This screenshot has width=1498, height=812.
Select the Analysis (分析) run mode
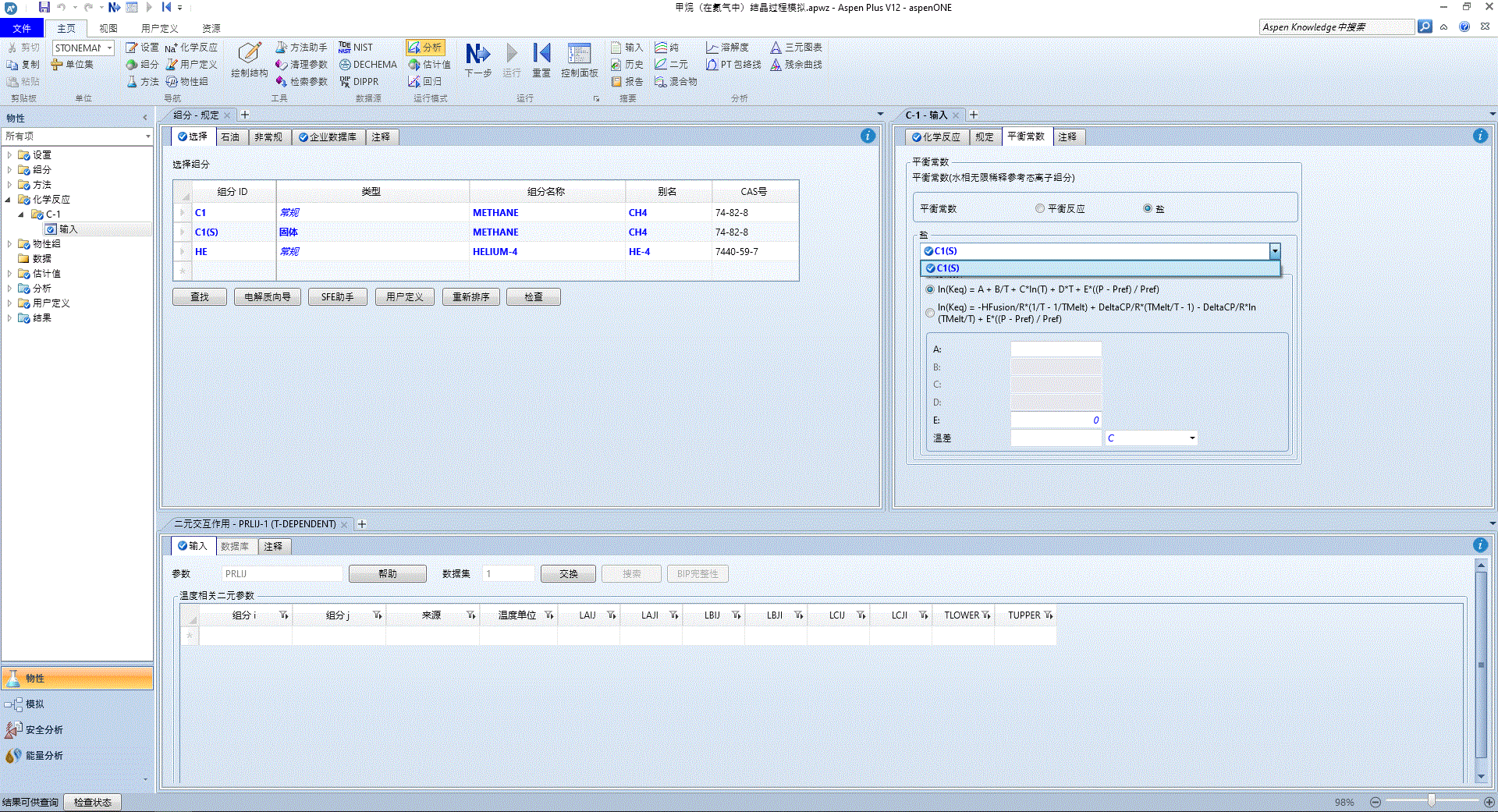(425, 48)
